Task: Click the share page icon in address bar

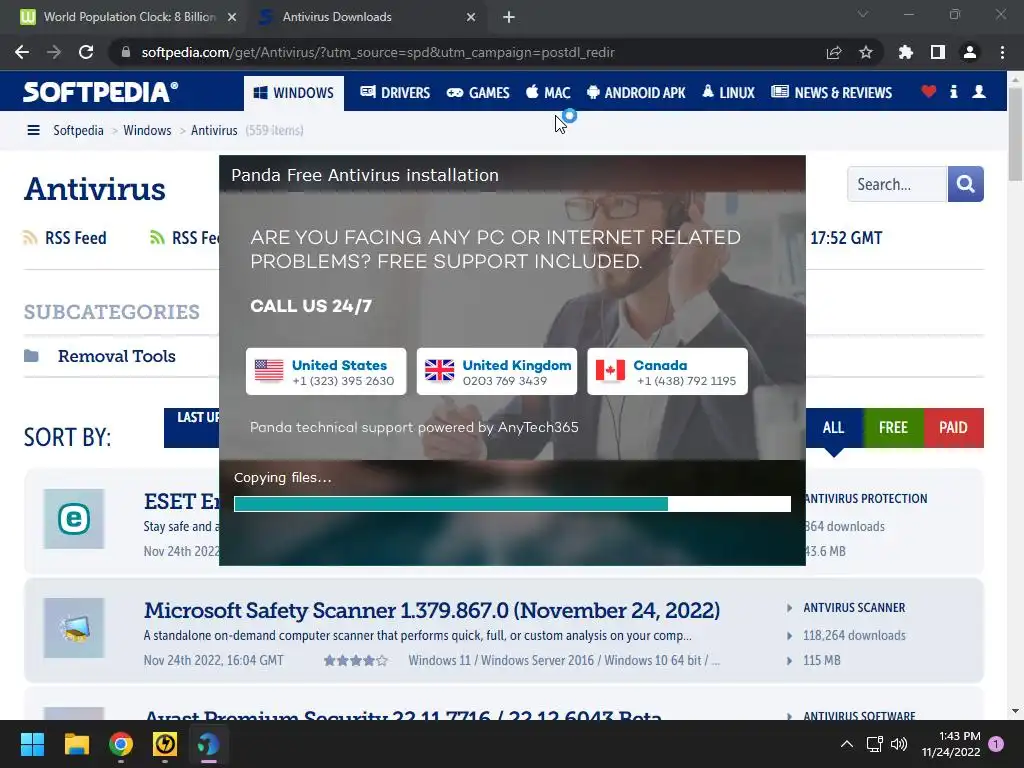Action: pyautogui.click(x=834, y=52)
